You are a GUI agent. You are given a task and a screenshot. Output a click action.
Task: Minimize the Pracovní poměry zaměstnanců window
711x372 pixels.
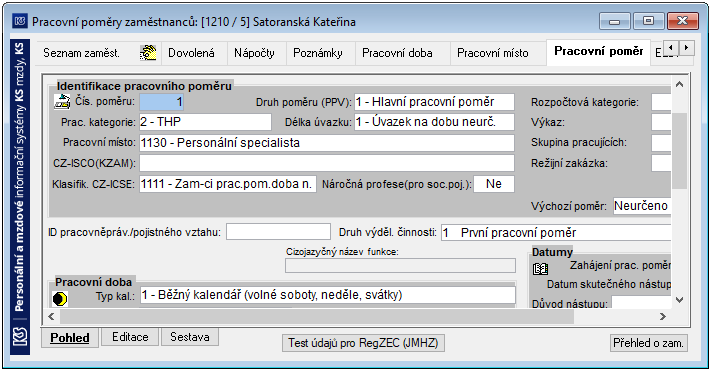(x=614, y=21)
